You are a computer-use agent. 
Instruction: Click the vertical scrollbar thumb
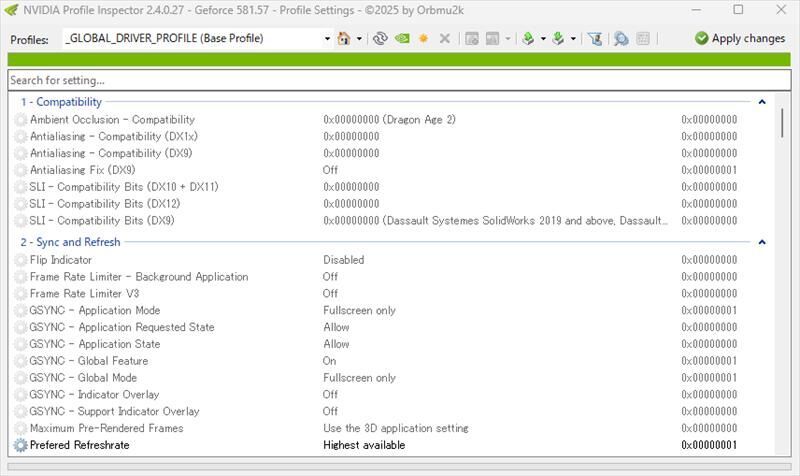tap(782, 122)
